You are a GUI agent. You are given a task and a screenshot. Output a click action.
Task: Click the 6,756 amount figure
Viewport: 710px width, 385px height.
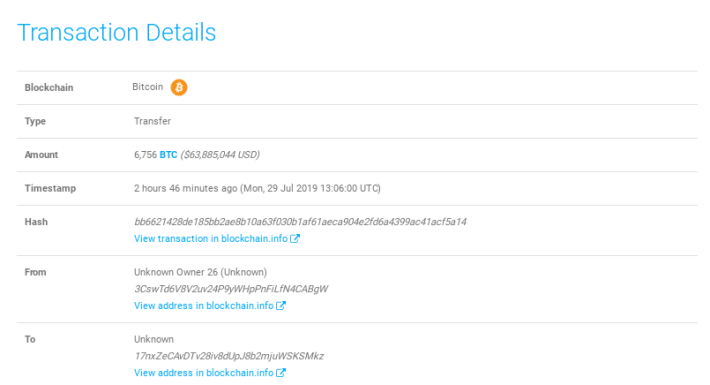[x=145, y=154]
